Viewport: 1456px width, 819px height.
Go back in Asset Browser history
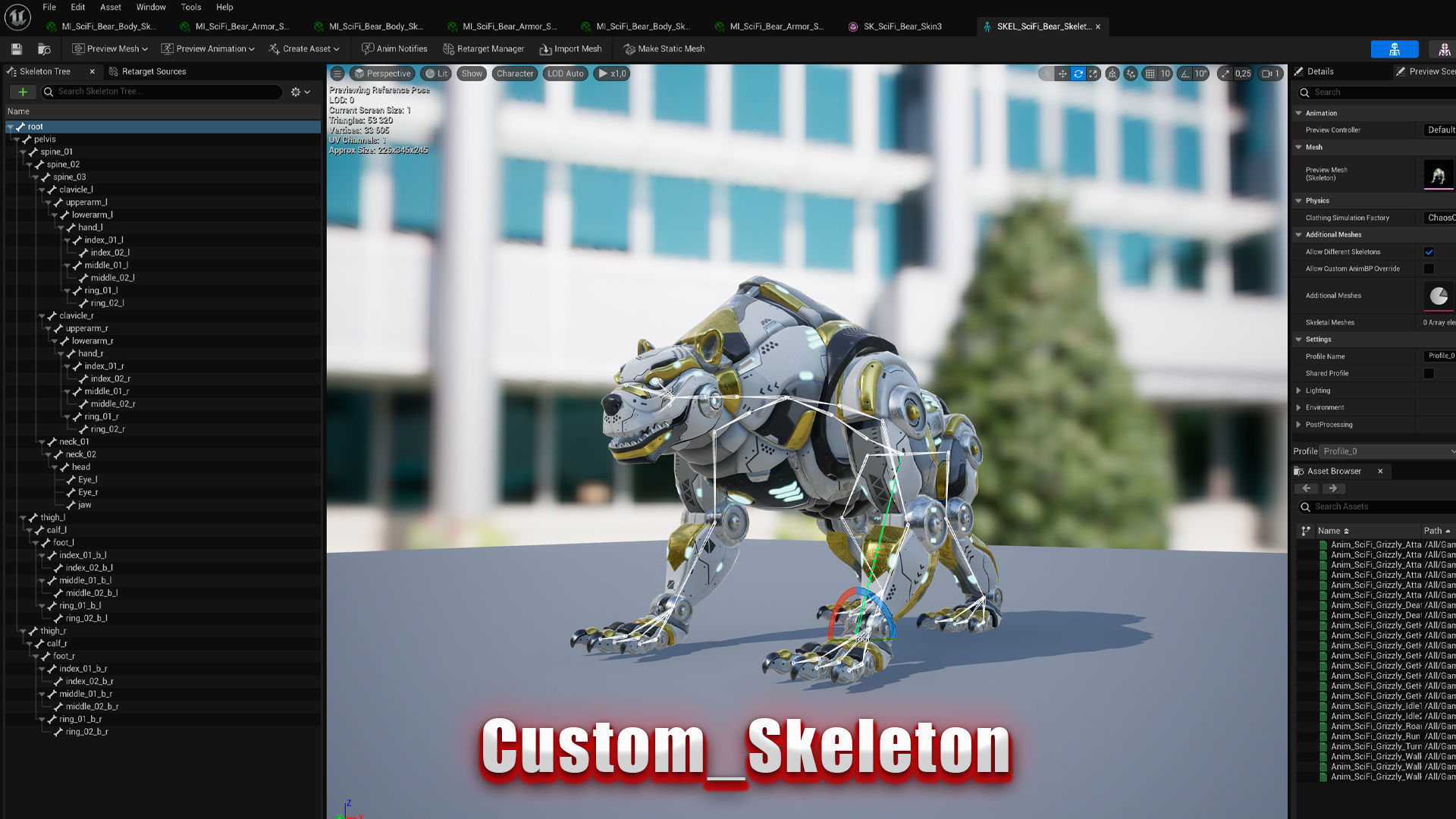coord(1307,488)
